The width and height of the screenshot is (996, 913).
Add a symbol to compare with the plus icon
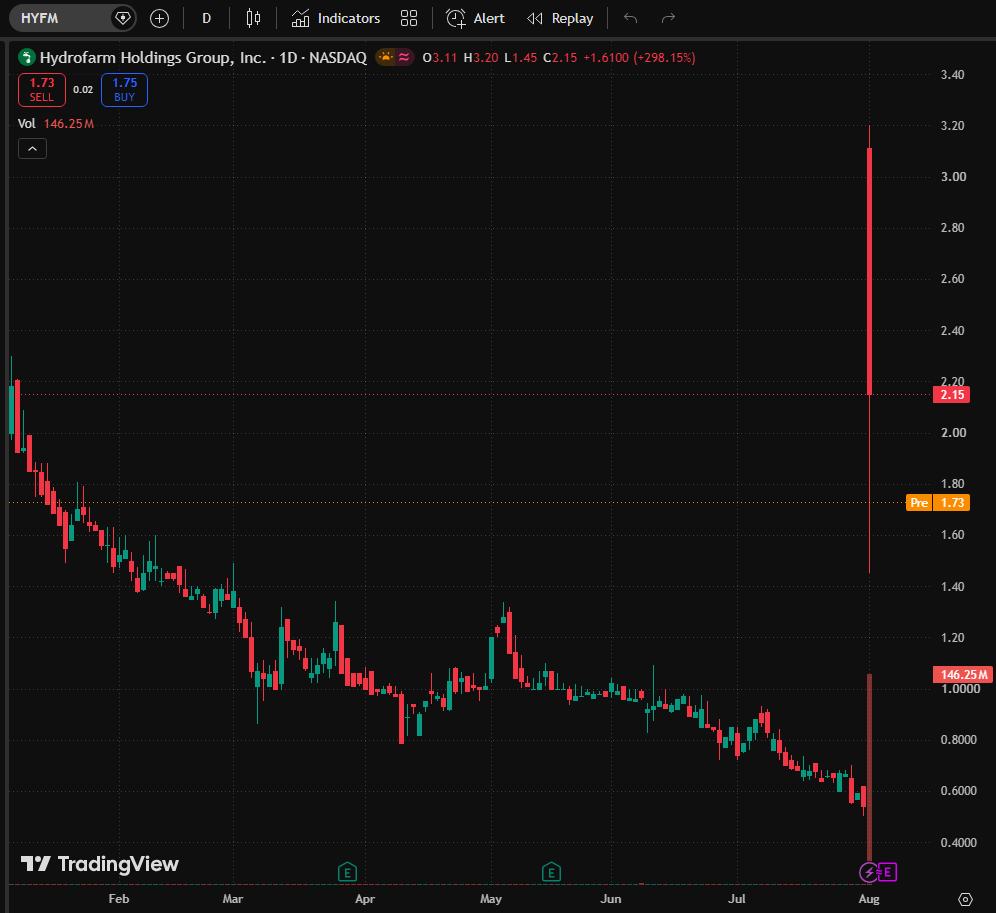(x=159, y=18)
